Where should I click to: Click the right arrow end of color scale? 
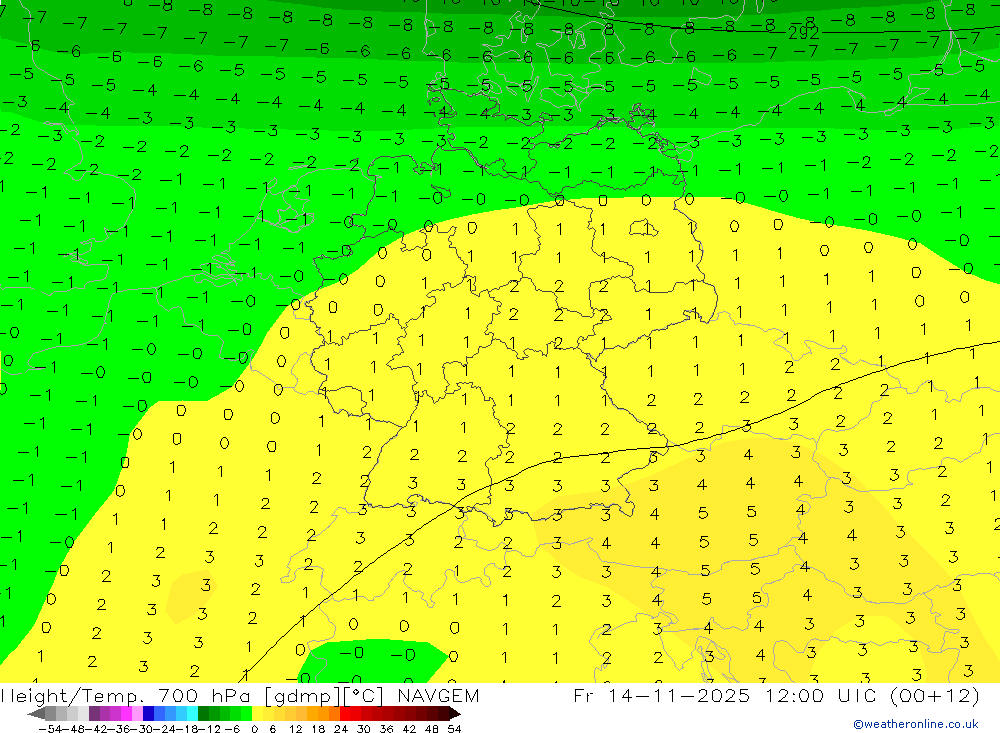[455, 714]
